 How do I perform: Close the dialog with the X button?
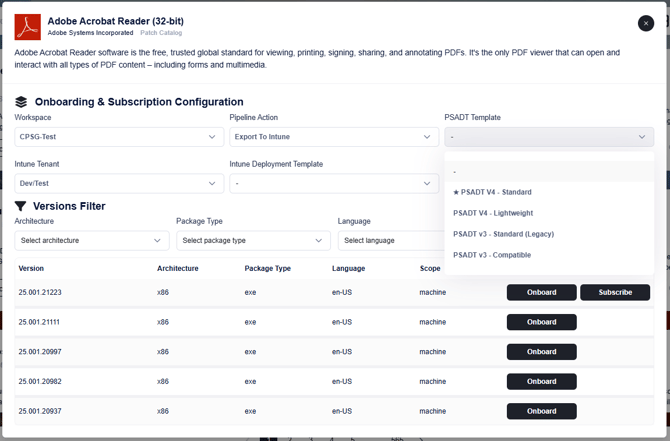click(x=646, y=23)
